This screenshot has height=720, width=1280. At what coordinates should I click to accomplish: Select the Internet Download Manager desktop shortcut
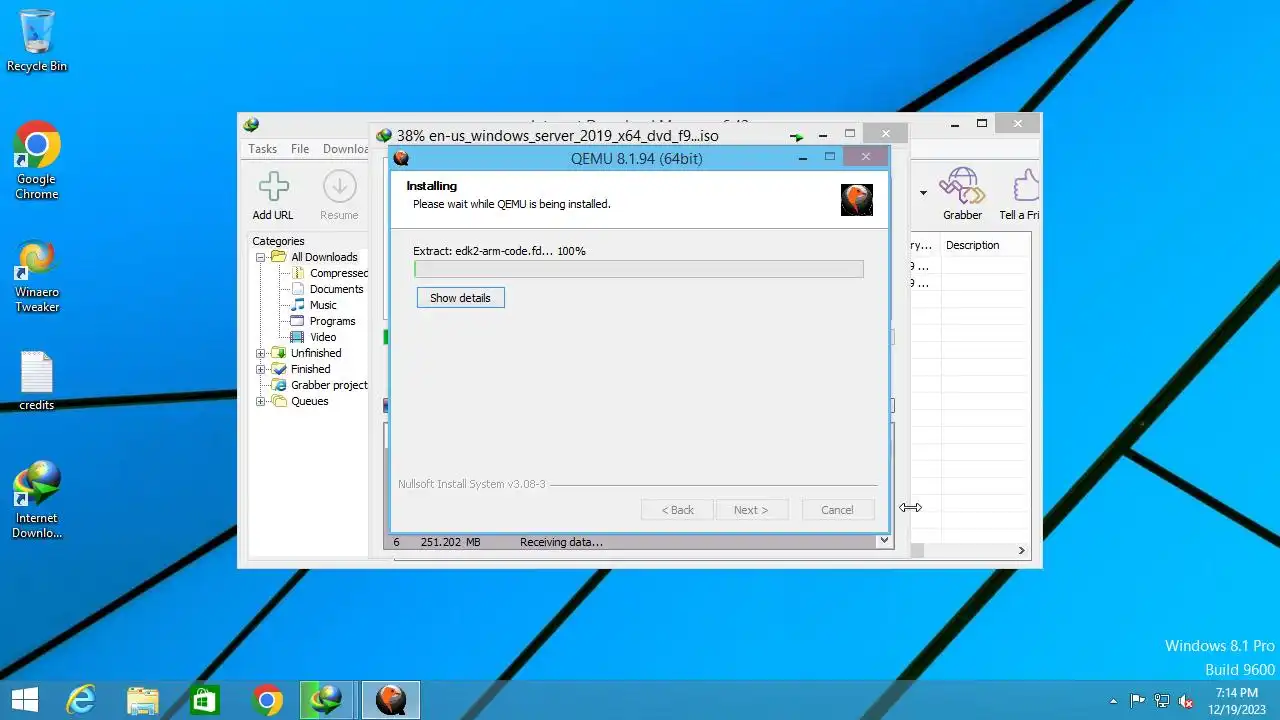(x=37, y=484)
